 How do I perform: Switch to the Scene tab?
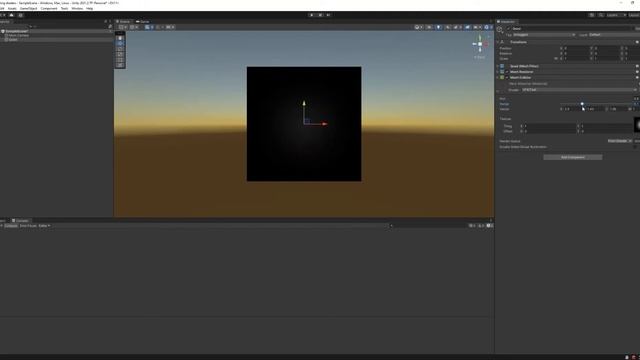point(124,22)
